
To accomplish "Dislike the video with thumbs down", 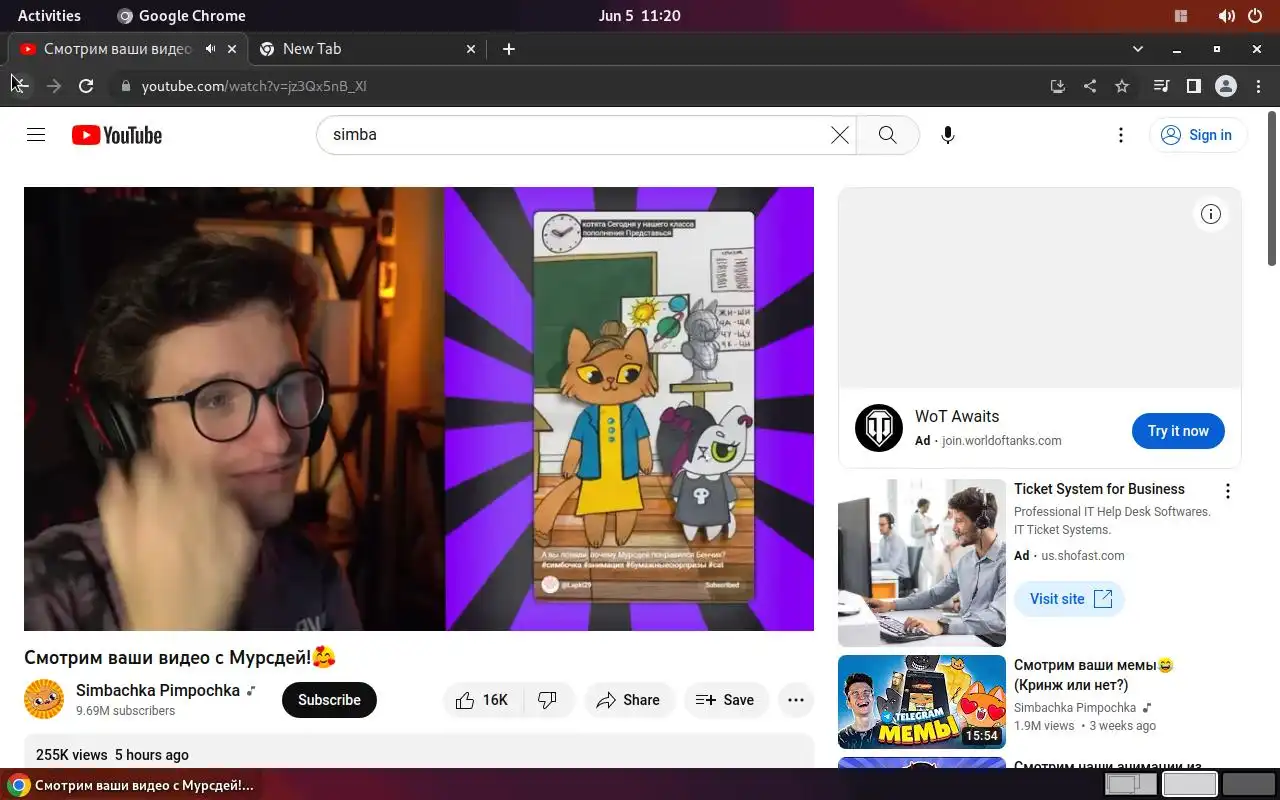I will pyautogui.click(x=548, y=700).
